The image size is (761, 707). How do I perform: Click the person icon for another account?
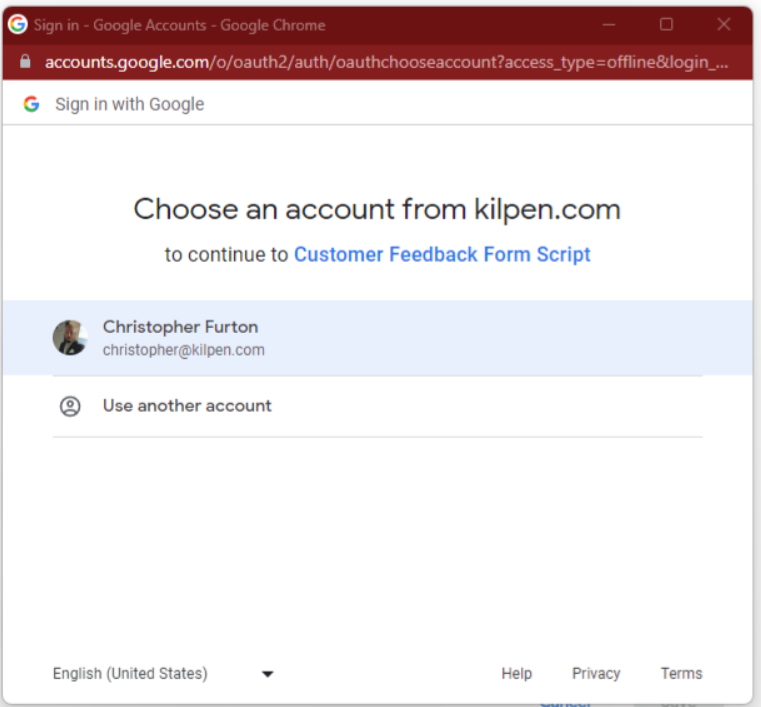70,406
